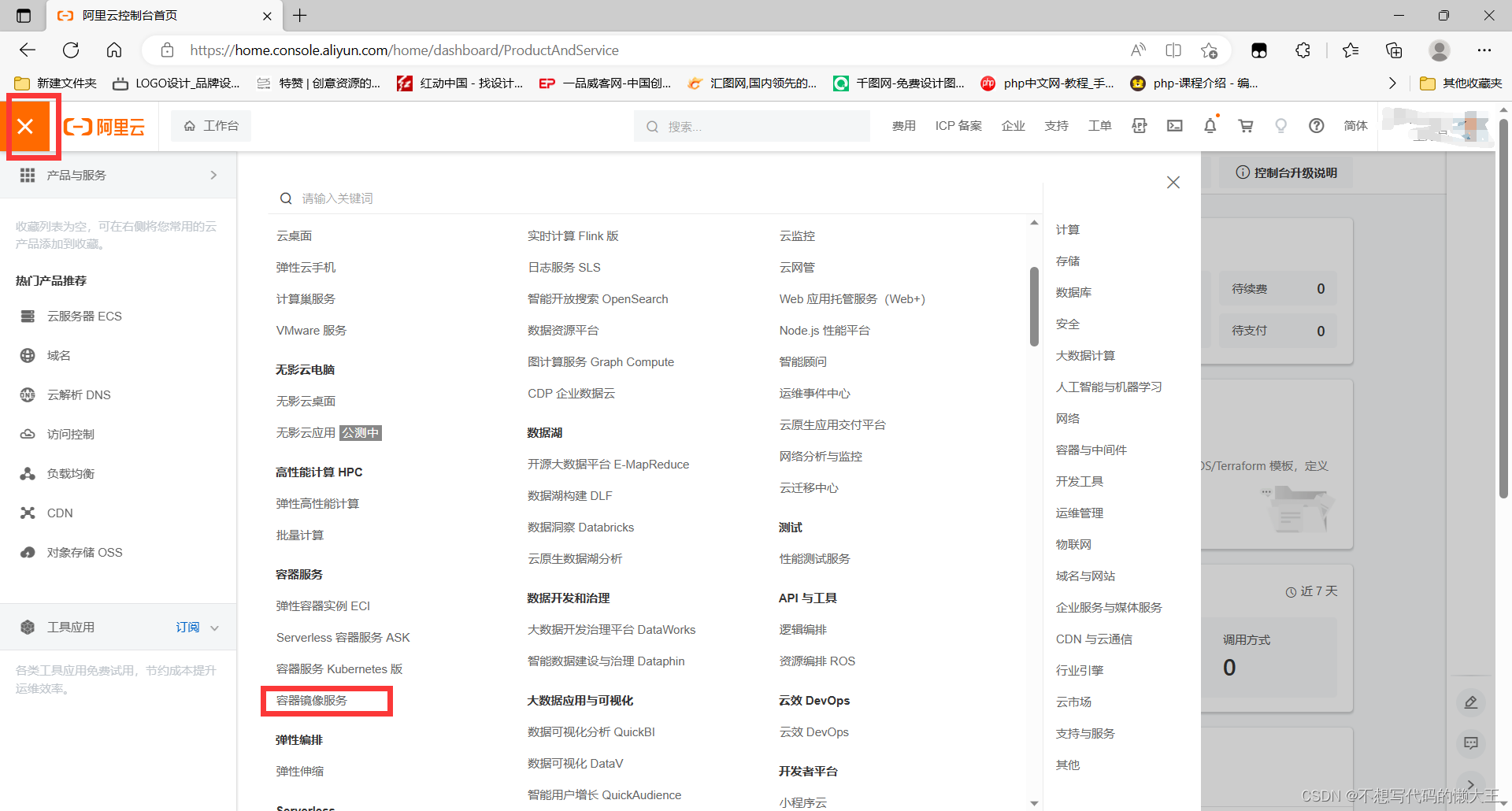
Task: Click the 域名 globe icon
Action: 28,355
